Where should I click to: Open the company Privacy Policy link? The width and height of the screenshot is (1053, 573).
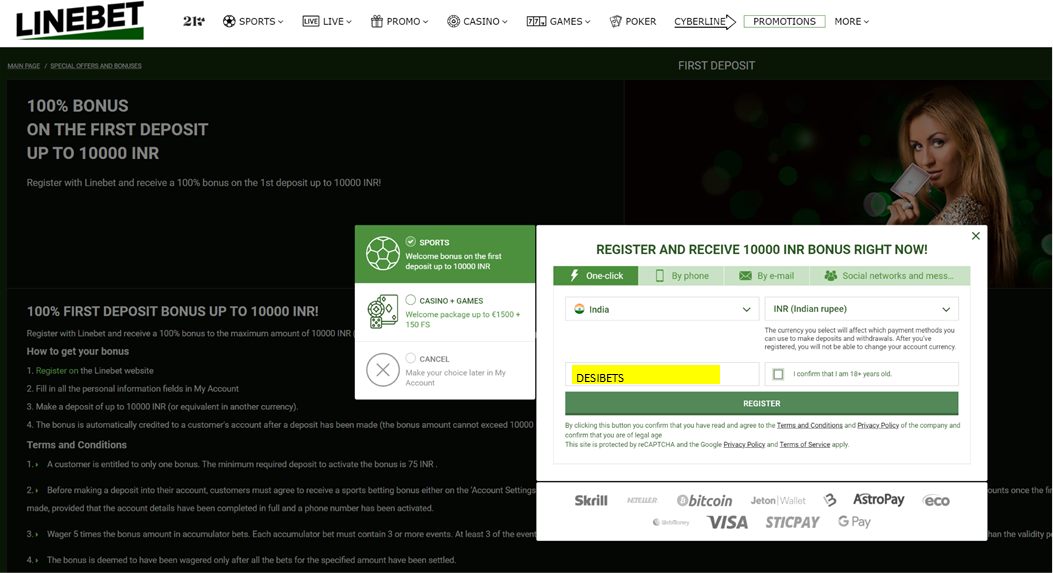[x=878, y=425]
